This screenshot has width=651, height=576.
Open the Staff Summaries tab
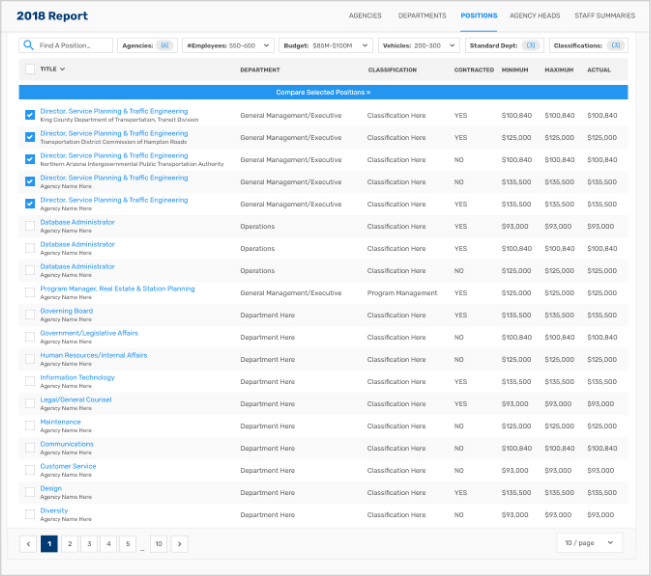point(604,16)
